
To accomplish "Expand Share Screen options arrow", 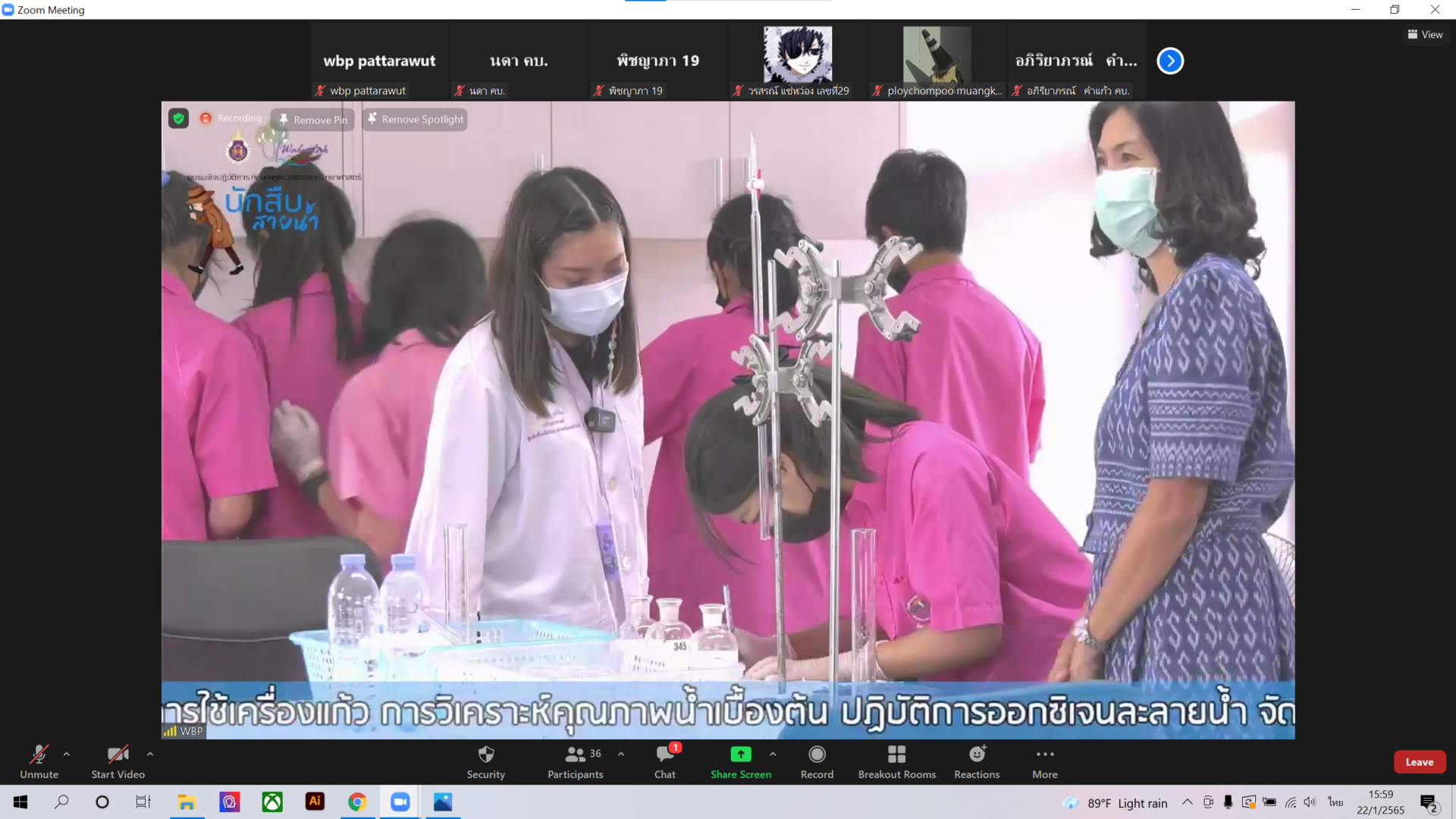I will pos(773,754).
